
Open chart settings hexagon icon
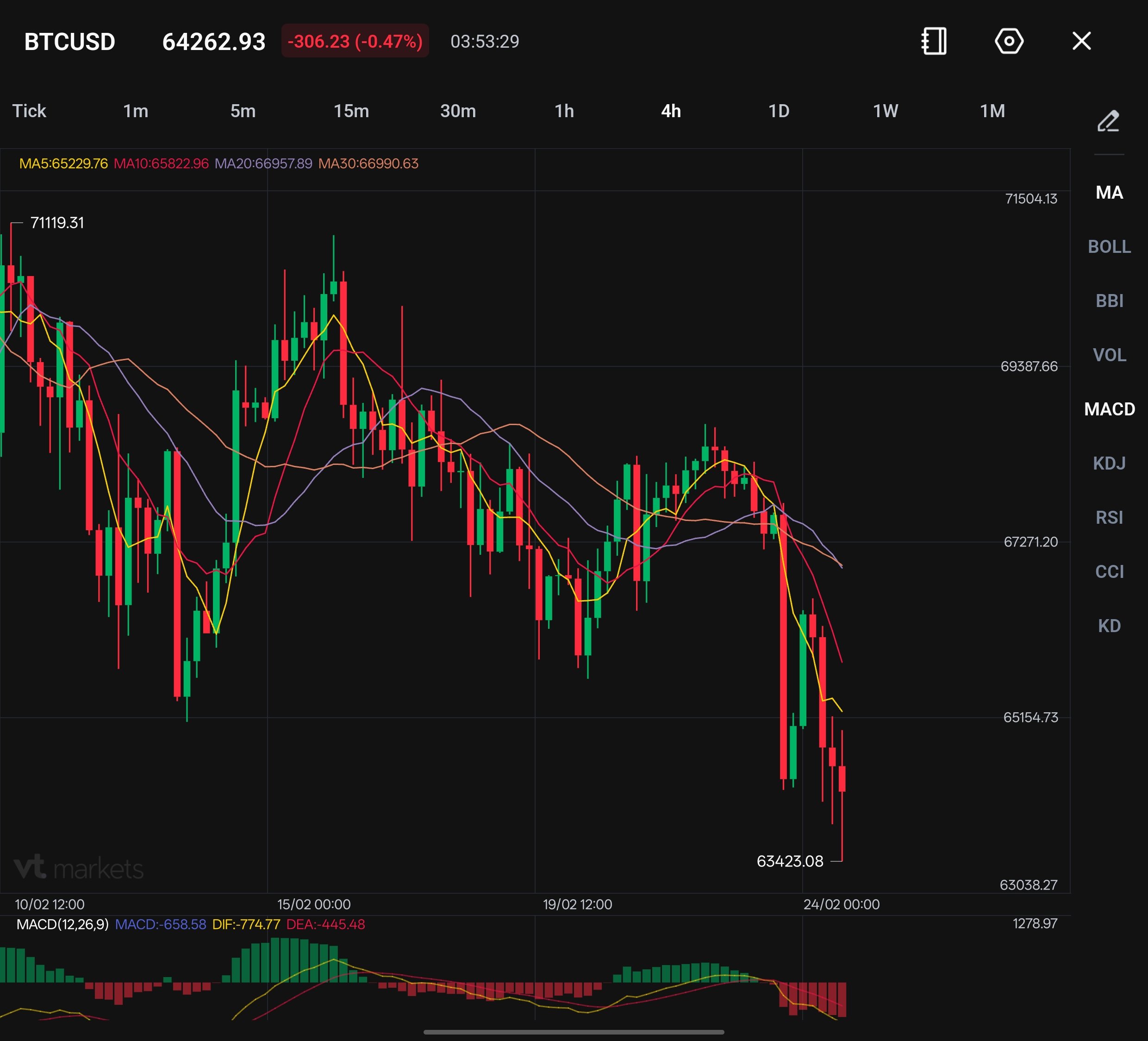click(x=1009, y=41)
